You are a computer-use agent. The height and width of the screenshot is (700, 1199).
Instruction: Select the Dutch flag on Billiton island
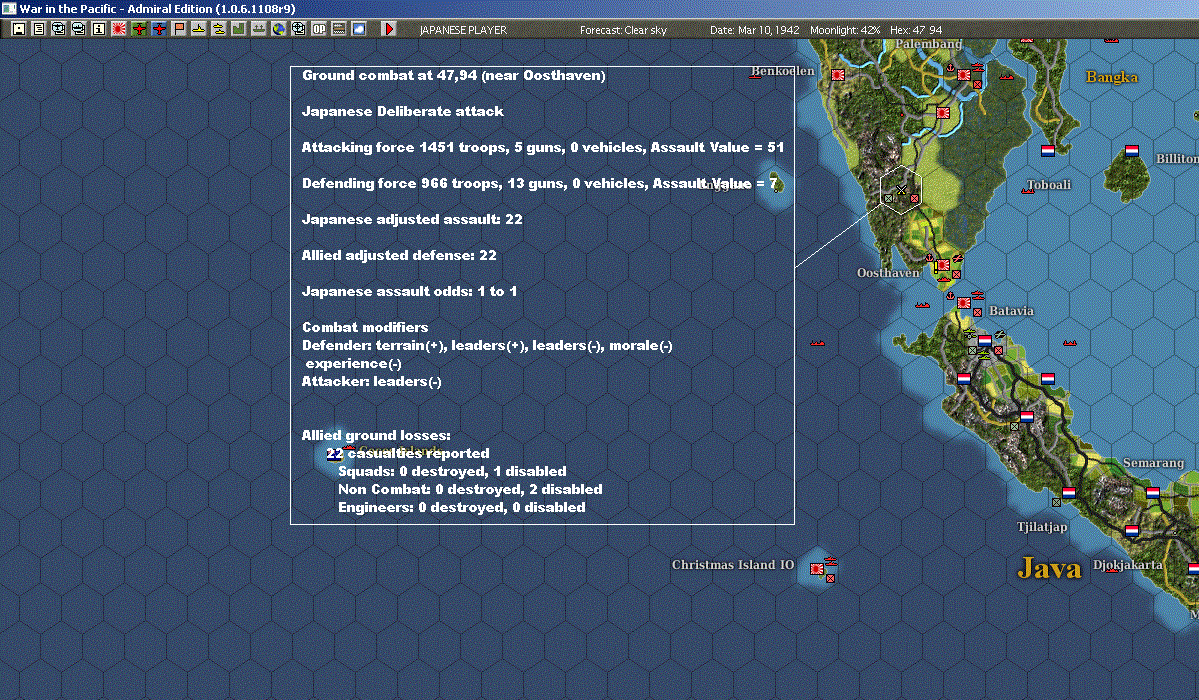(1132, 151)
